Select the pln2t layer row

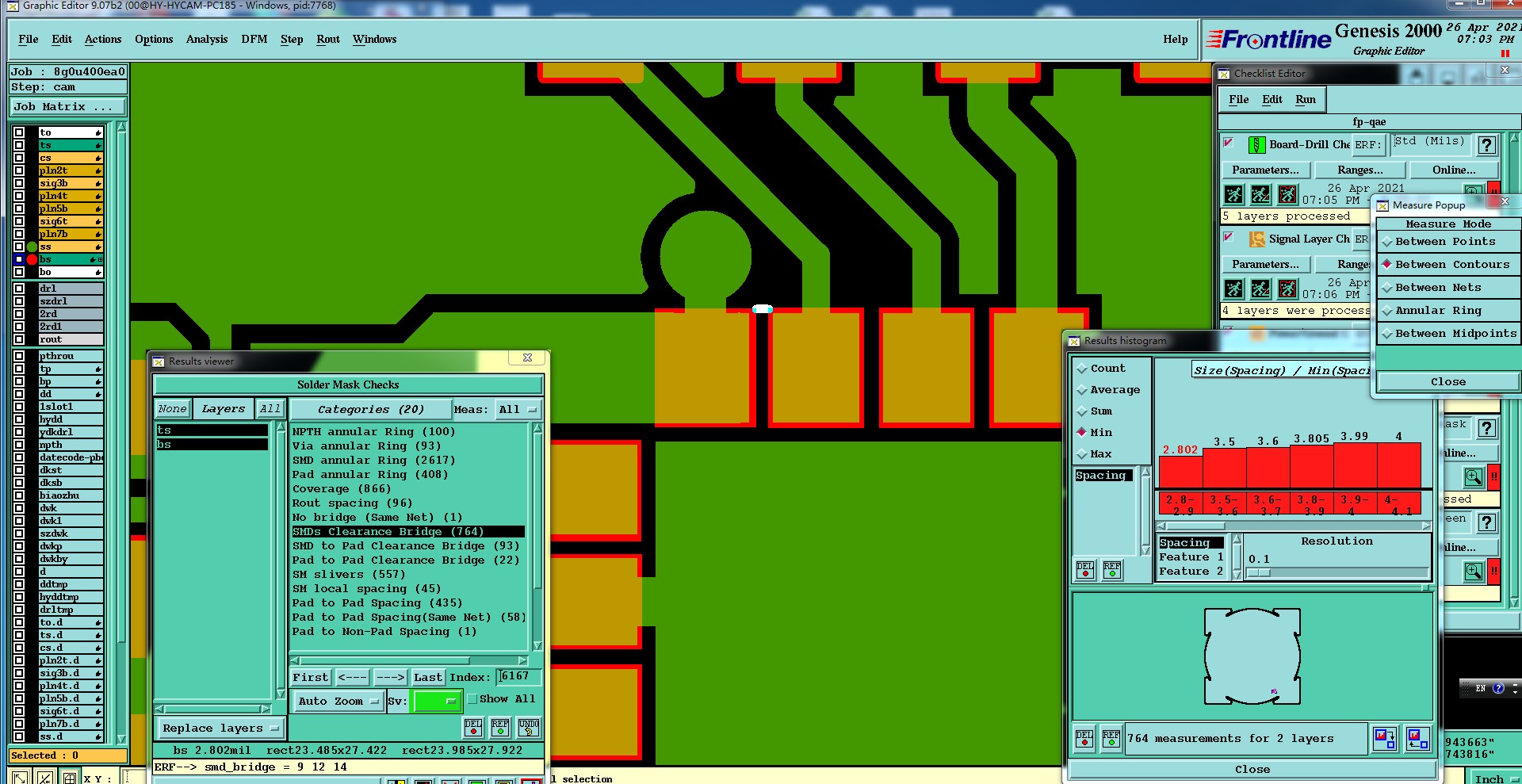[x=71, y=170]
